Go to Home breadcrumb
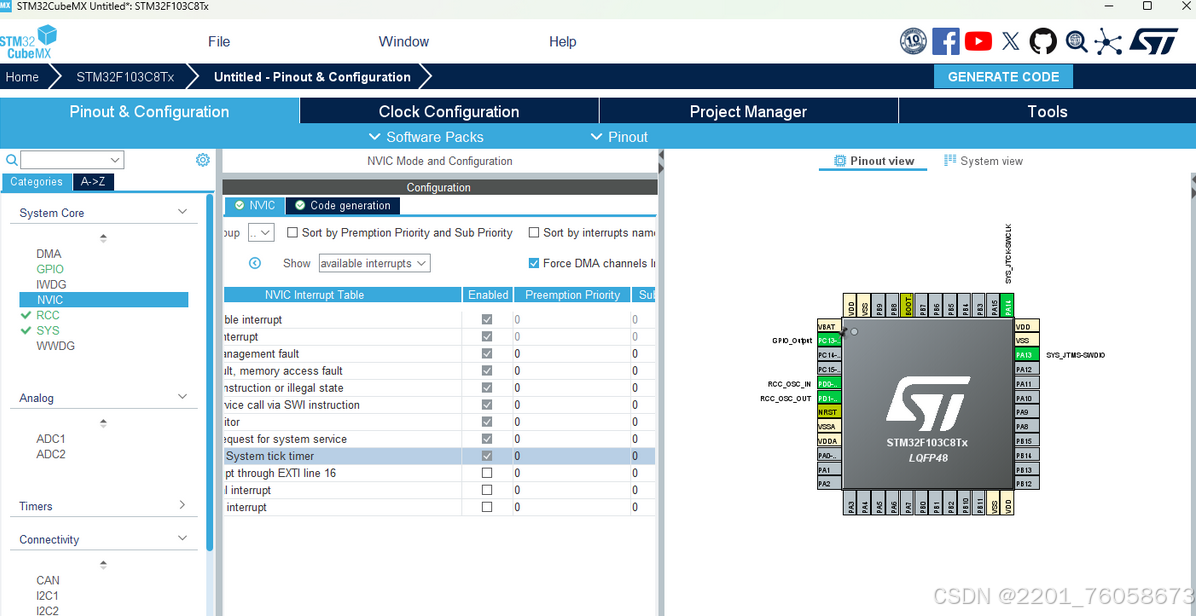The width and height of the screenshot is (1199, 616). tap(22, 76)
